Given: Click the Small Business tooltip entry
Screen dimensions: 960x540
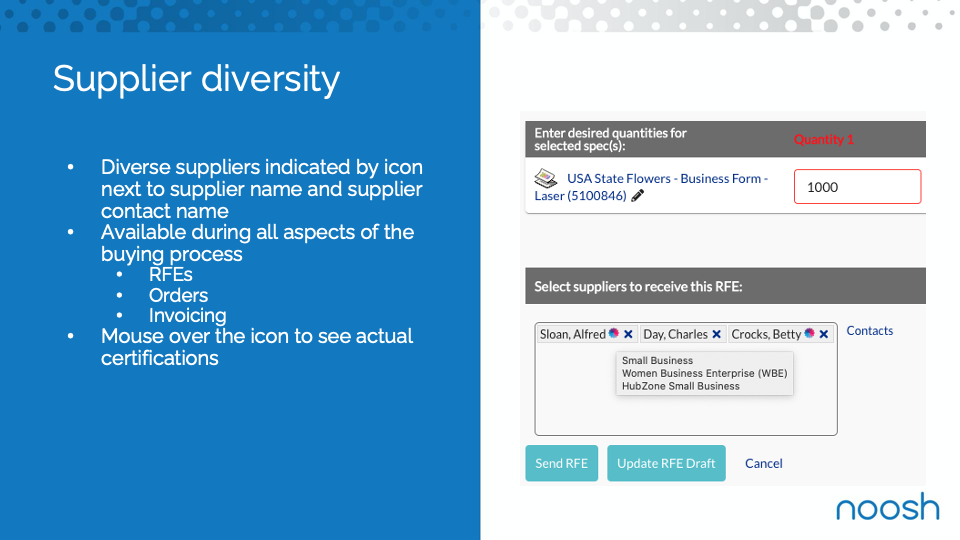Looking at the screenshot, I should pyautogui.click(x=658, y=361).
